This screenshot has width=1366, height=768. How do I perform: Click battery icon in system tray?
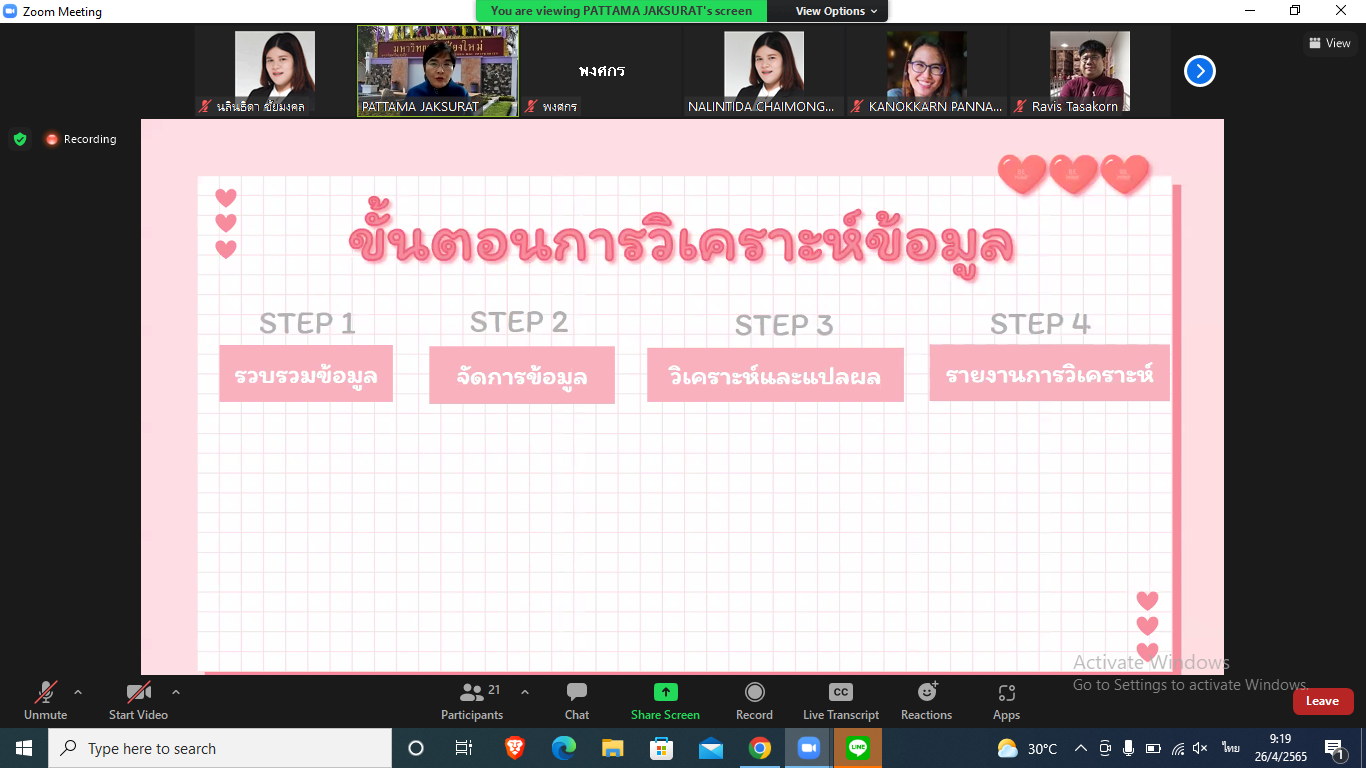1153,748
